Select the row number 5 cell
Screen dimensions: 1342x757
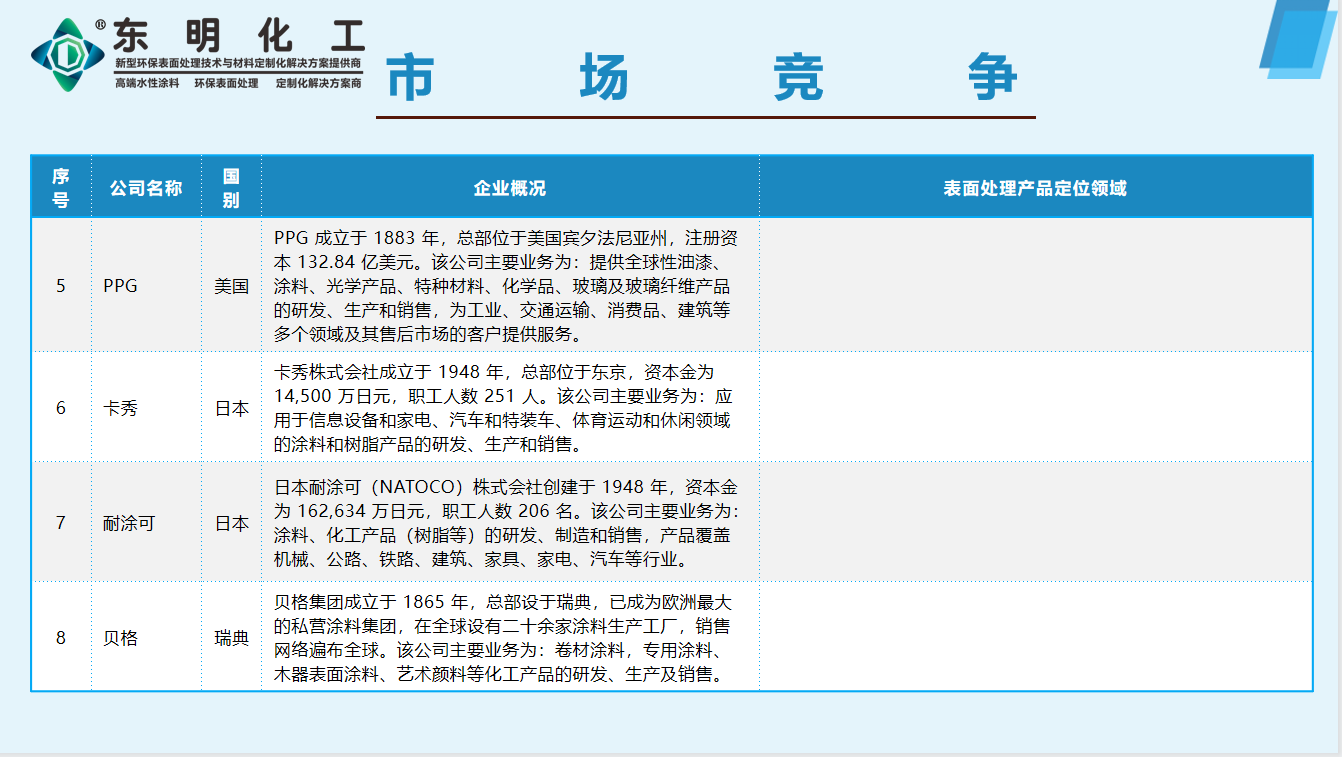coord(61,285)
